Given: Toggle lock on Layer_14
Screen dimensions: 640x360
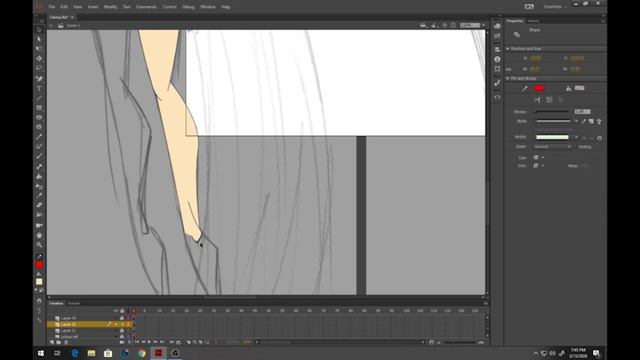Looking at the screenshot, I should (x=122, y=318).
